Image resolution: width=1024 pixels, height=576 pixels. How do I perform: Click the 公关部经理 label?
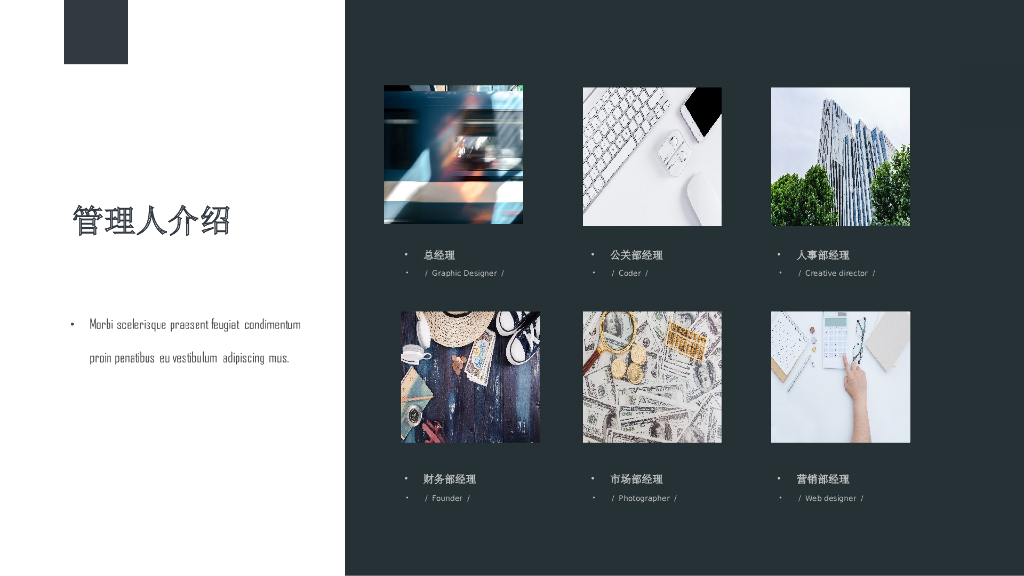click(x=637, y=255)
